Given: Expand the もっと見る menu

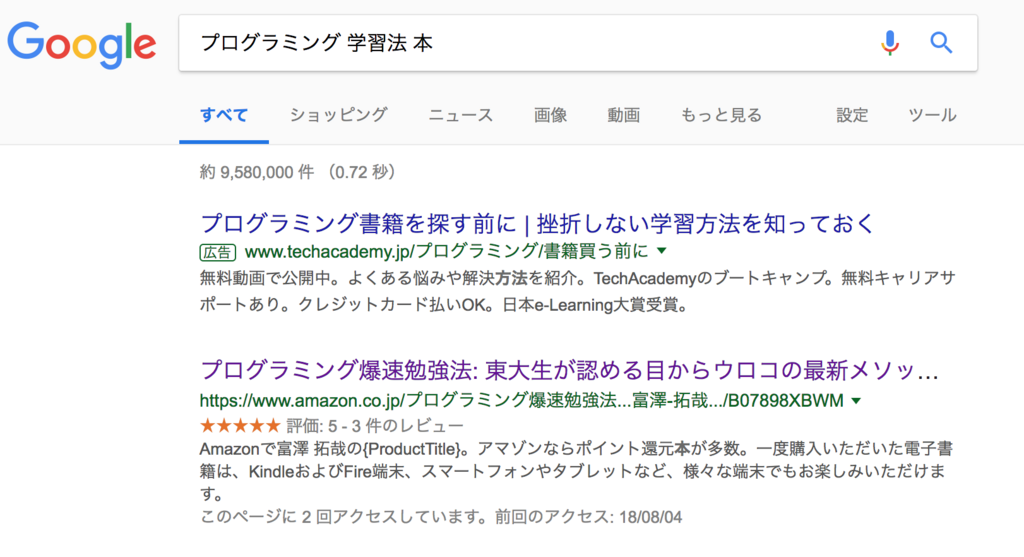Looking at the screenshot, I should click(x=721, y=116).
